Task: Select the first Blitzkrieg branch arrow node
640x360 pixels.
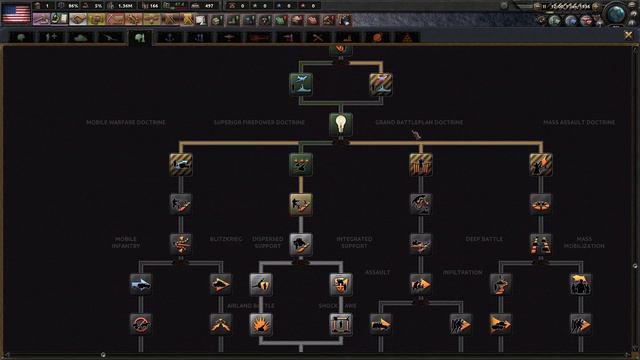Action: (x=221, y=284)
